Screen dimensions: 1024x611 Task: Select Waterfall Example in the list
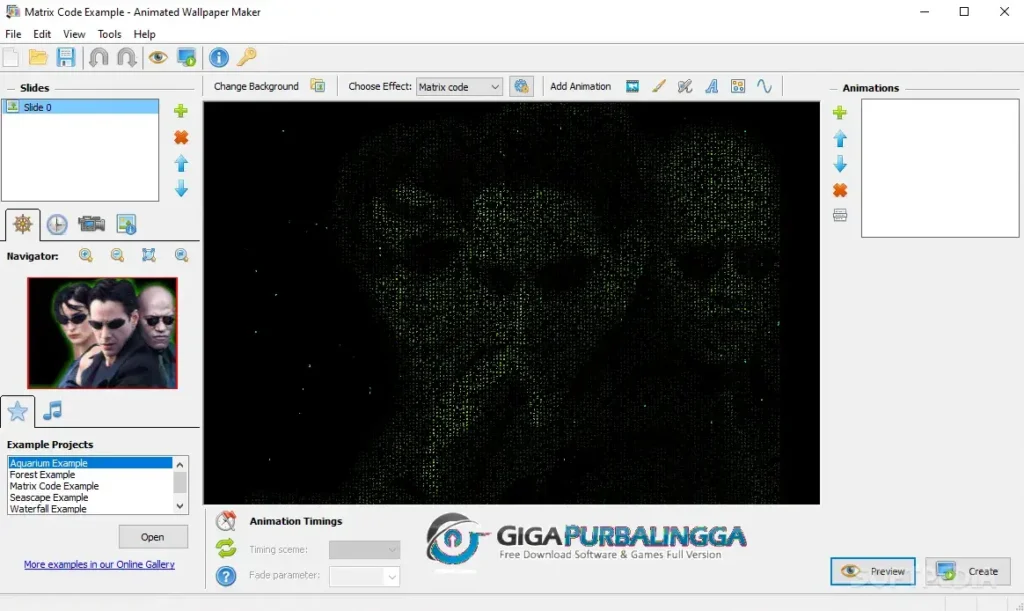(x=90, y=509)
